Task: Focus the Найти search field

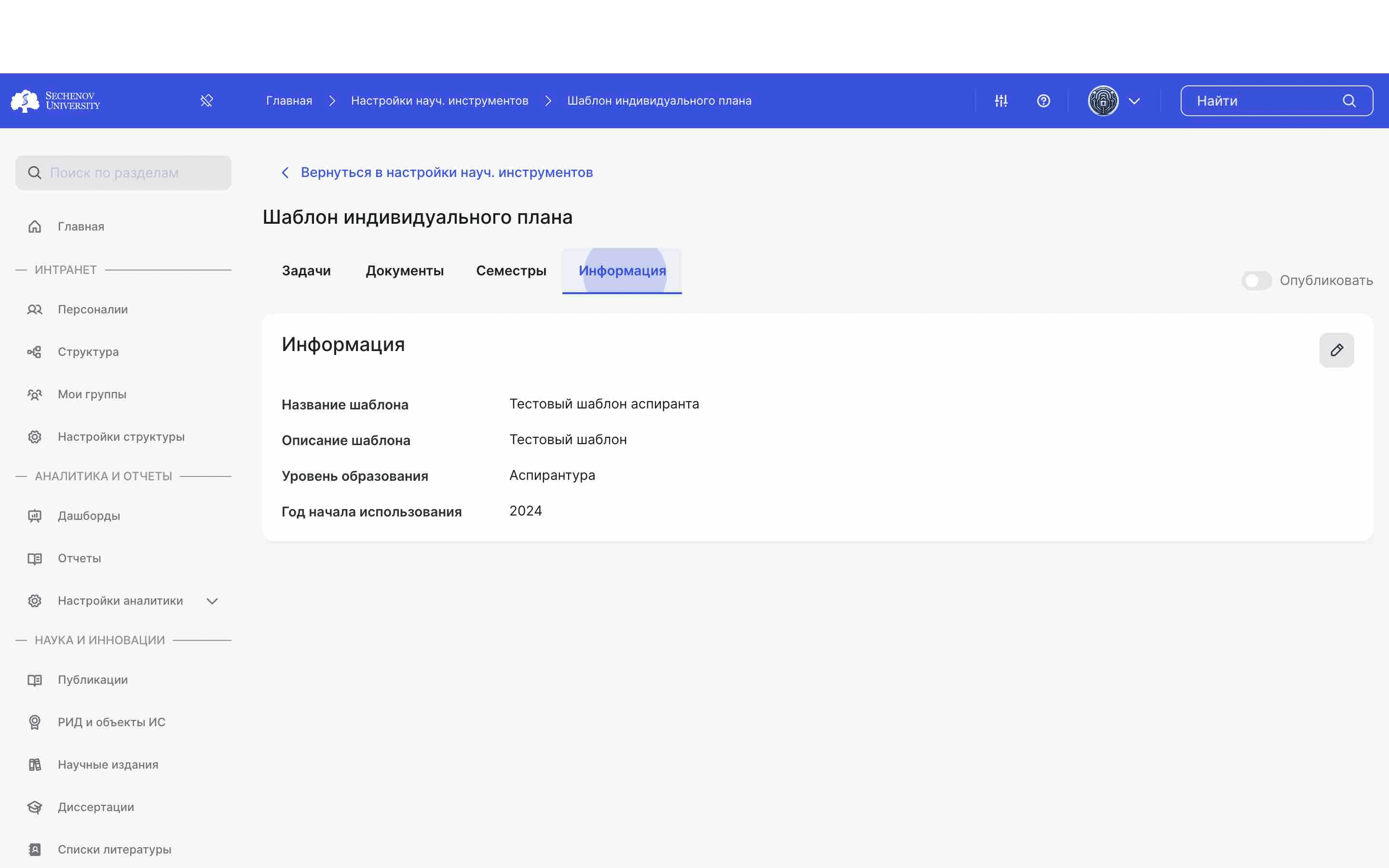Action: 1277,101
